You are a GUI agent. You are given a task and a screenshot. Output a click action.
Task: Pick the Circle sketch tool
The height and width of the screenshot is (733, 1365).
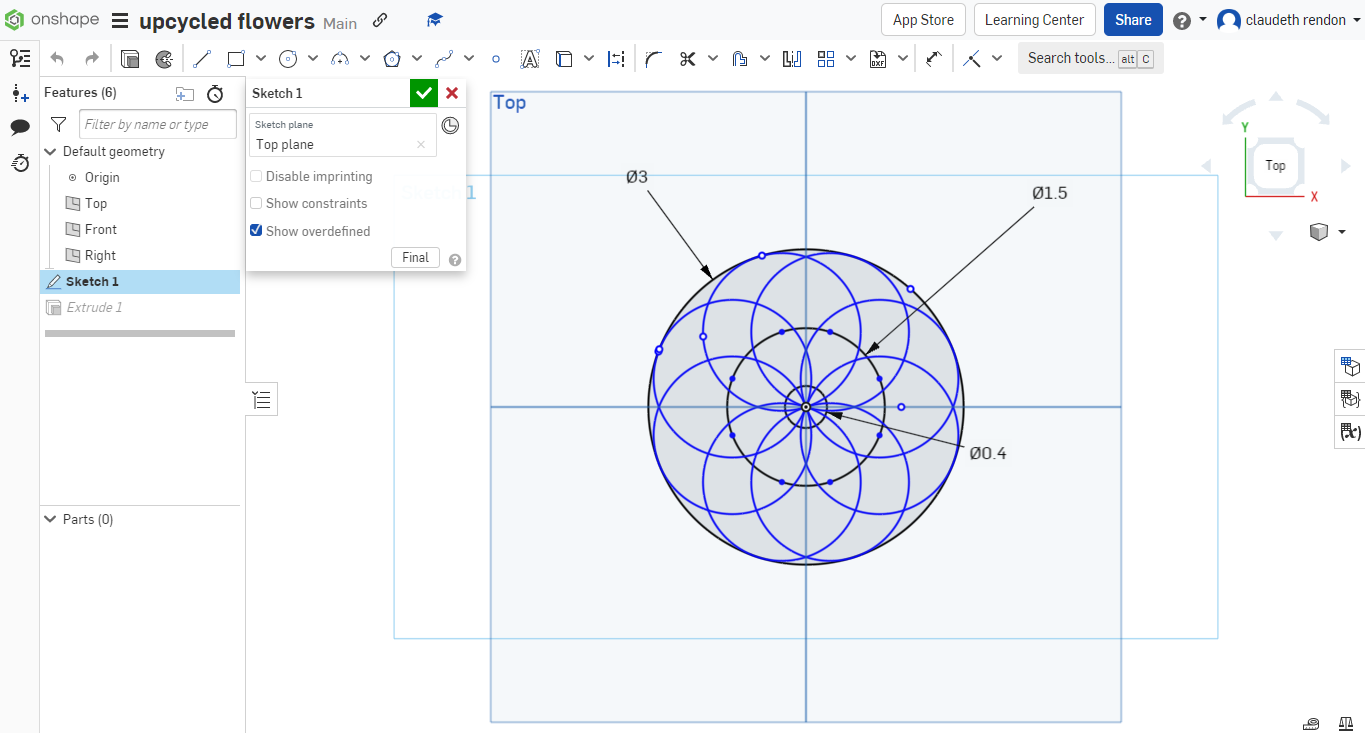click(288, 58)
